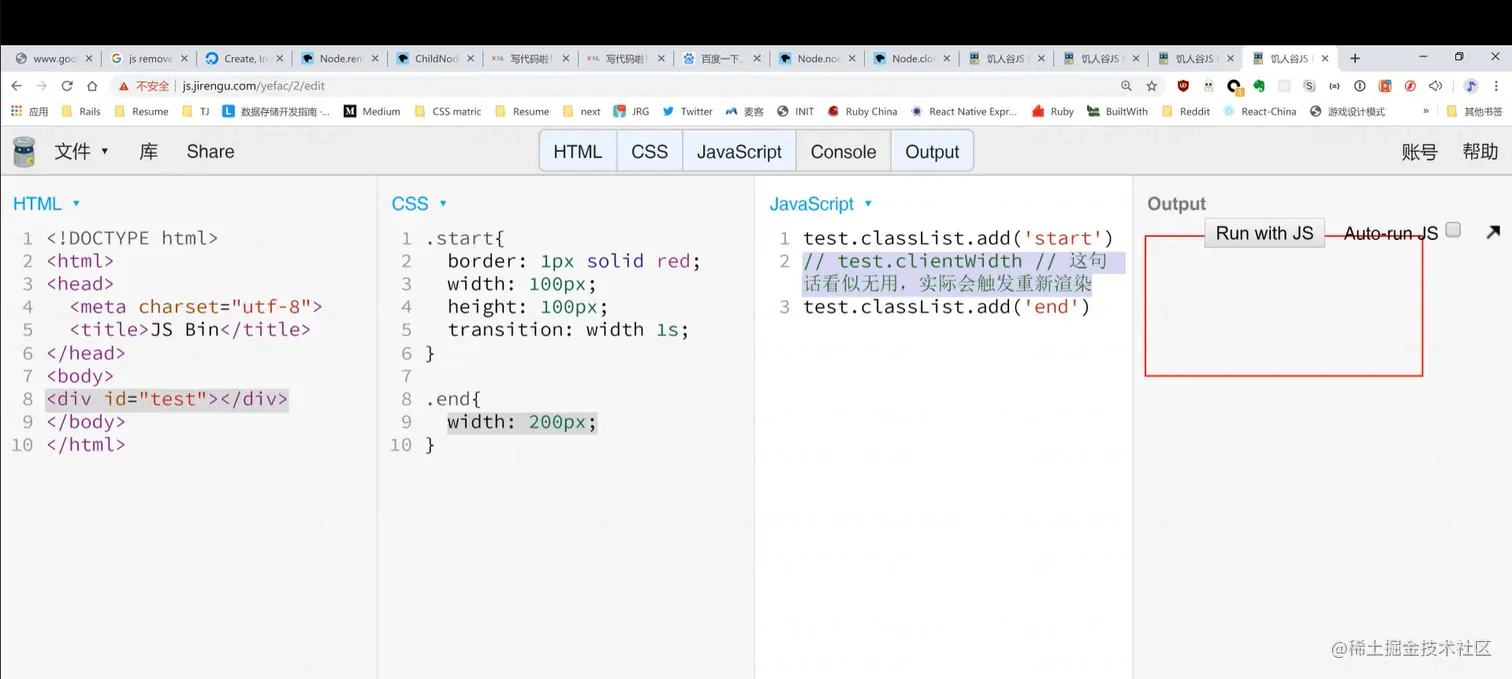Click the megaphone extension icon

(1435, 86)
